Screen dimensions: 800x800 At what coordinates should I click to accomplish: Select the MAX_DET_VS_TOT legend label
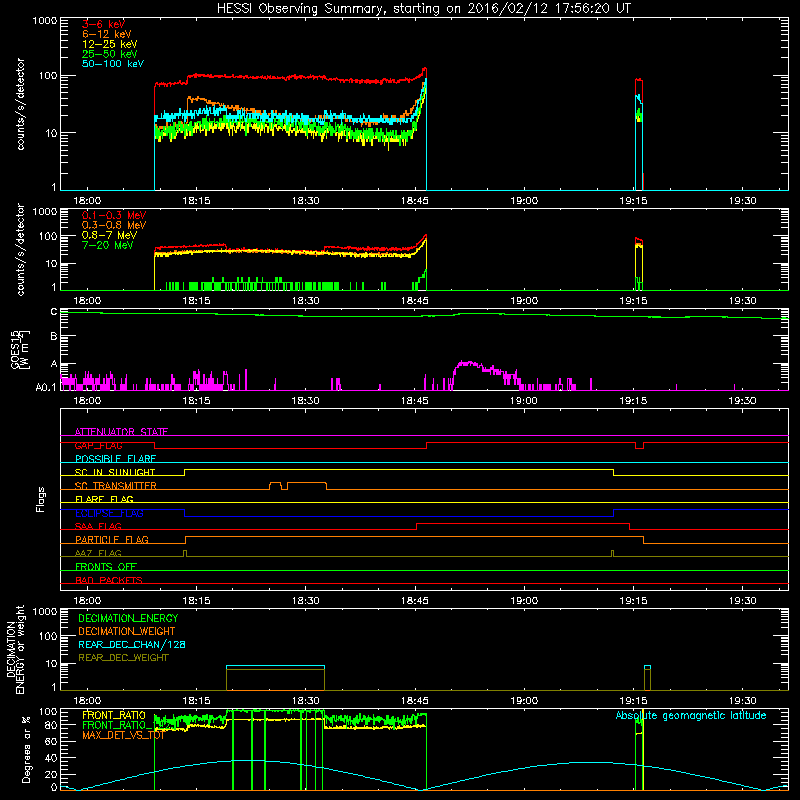point(123,735)
